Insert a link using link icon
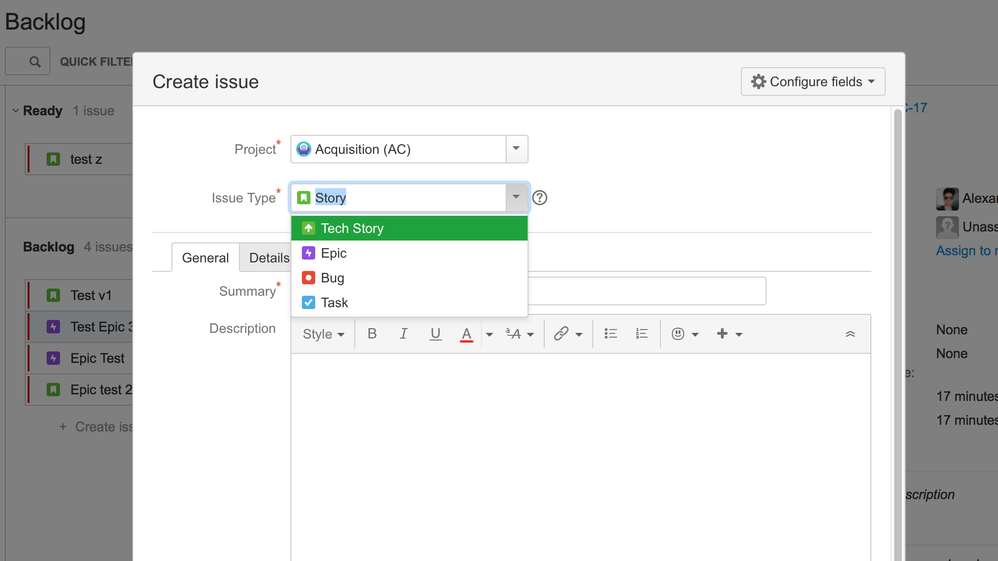The width and height of the screenshot is (998, 561). [561, 334]
